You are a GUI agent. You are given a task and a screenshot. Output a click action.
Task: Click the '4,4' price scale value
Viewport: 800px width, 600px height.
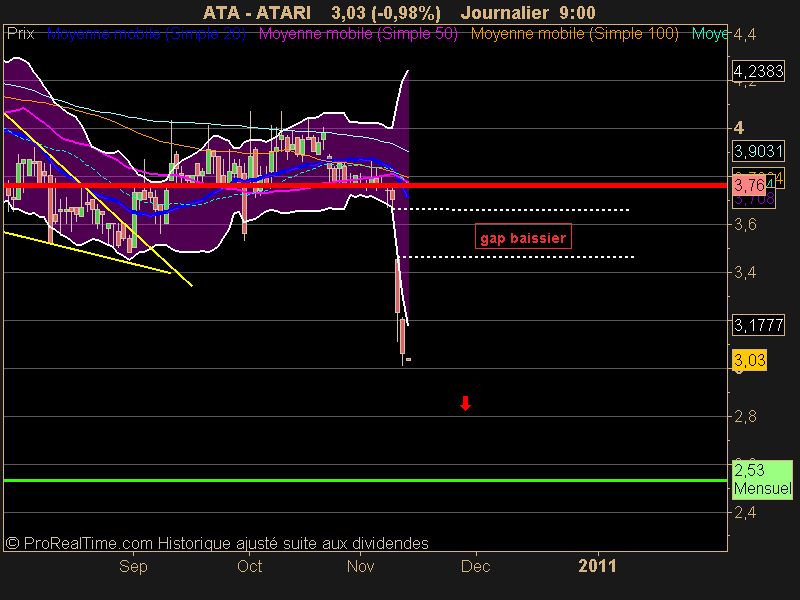745,35
